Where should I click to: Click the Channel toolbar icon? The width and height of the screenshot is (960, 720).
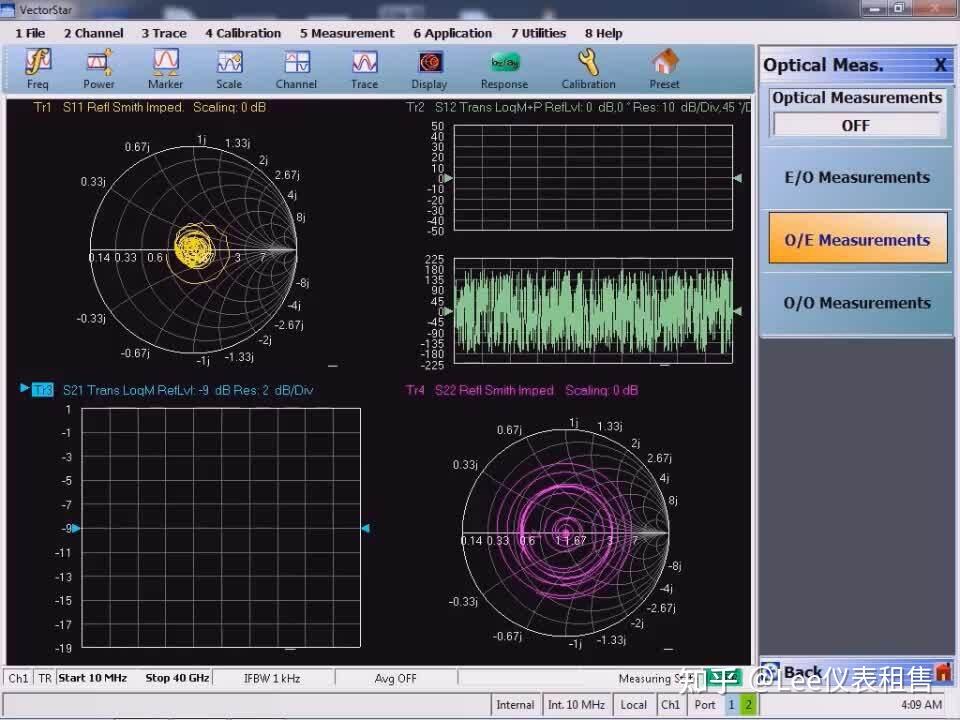pos(296,68)
